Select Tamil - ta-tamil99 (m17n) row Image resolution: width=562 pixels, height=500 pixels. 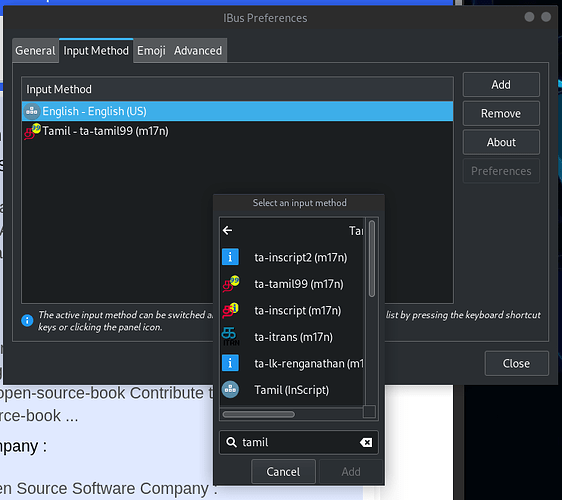pyautogui.click(x=237, y=131)
